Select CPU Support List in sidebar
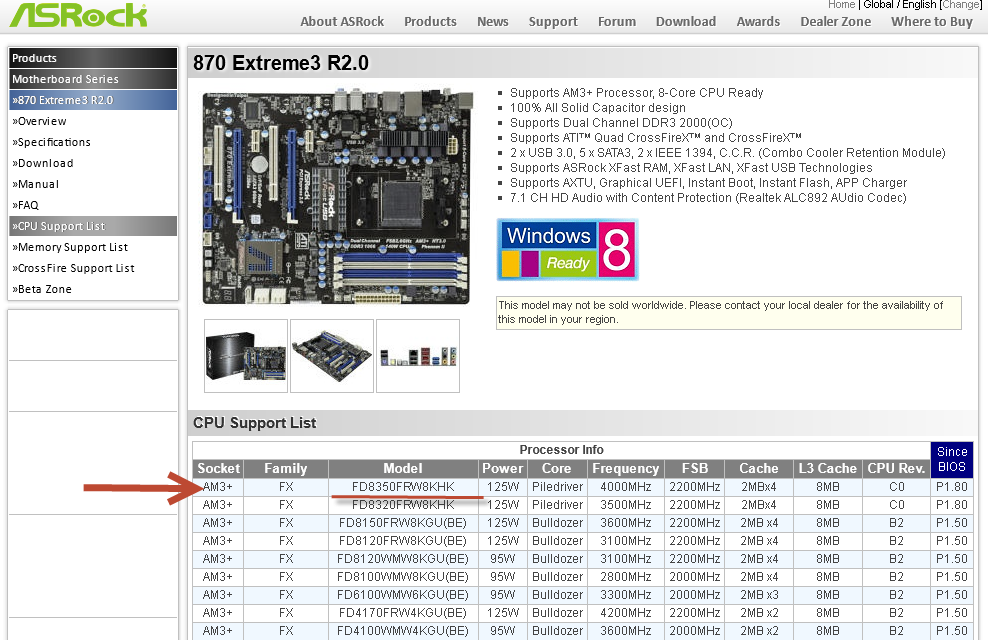 [93, 226]
